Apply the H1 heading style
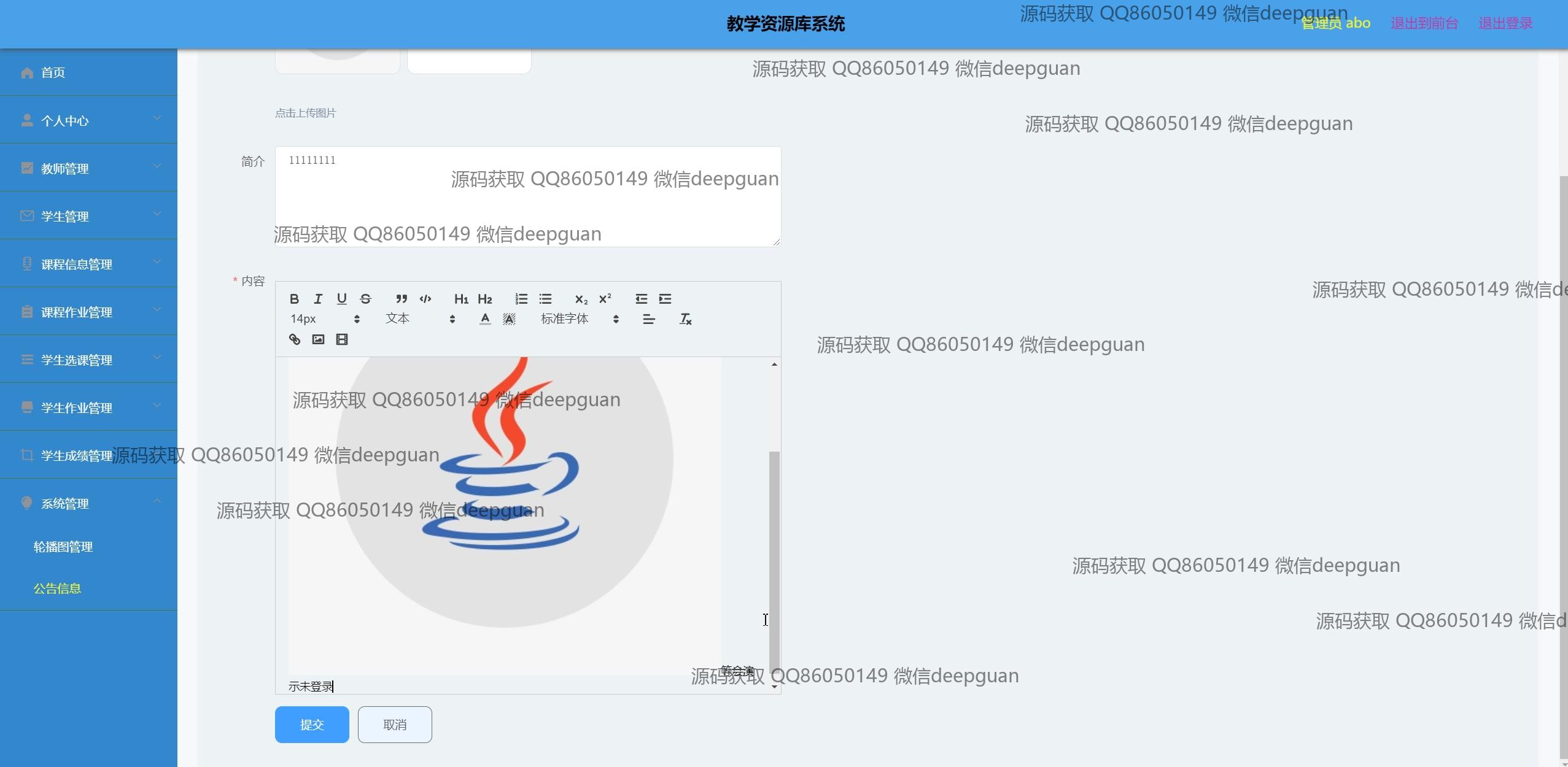Image resolution: width=1568 pixels, height=767 pixels. (462, 299)
